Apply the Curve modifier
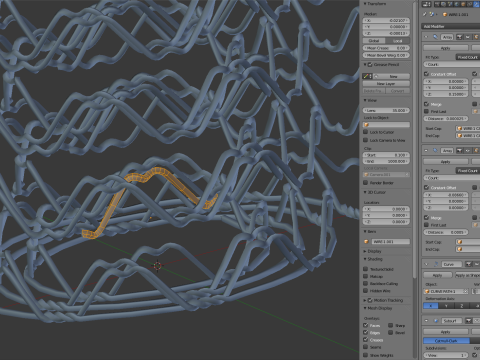 [438, 275]
